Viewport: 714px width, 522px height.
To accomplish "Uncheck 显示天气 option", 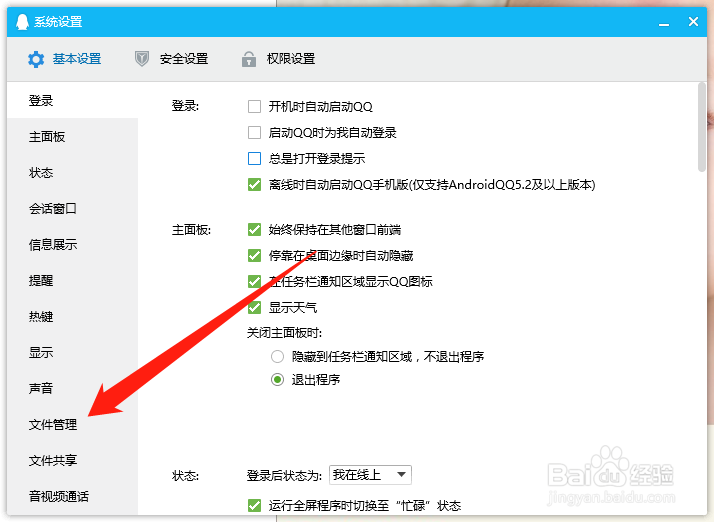I will [255, 307].
